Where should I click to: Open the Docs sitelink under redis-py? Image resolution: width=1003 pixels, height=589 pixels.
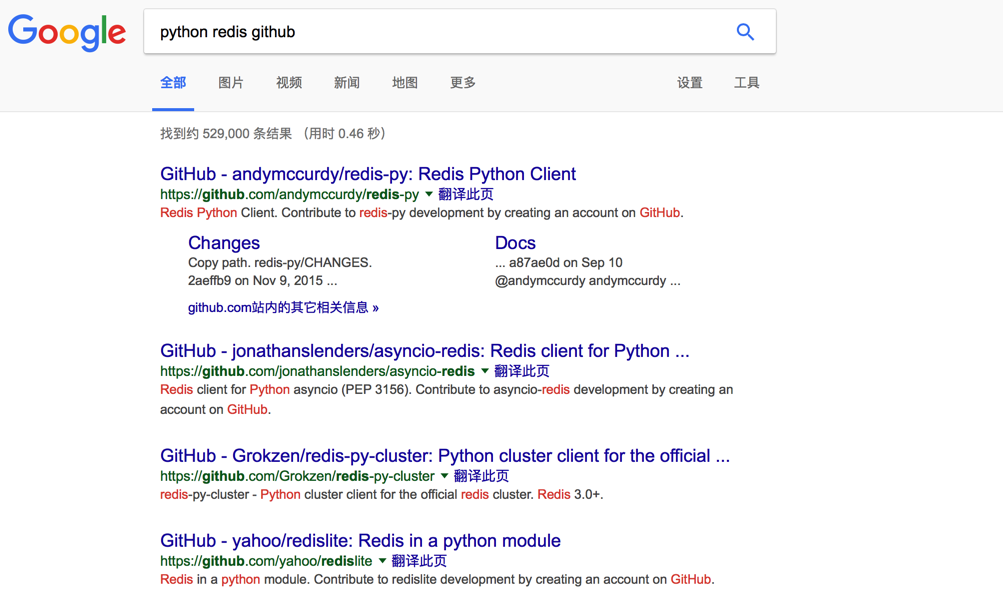point(515,243)
